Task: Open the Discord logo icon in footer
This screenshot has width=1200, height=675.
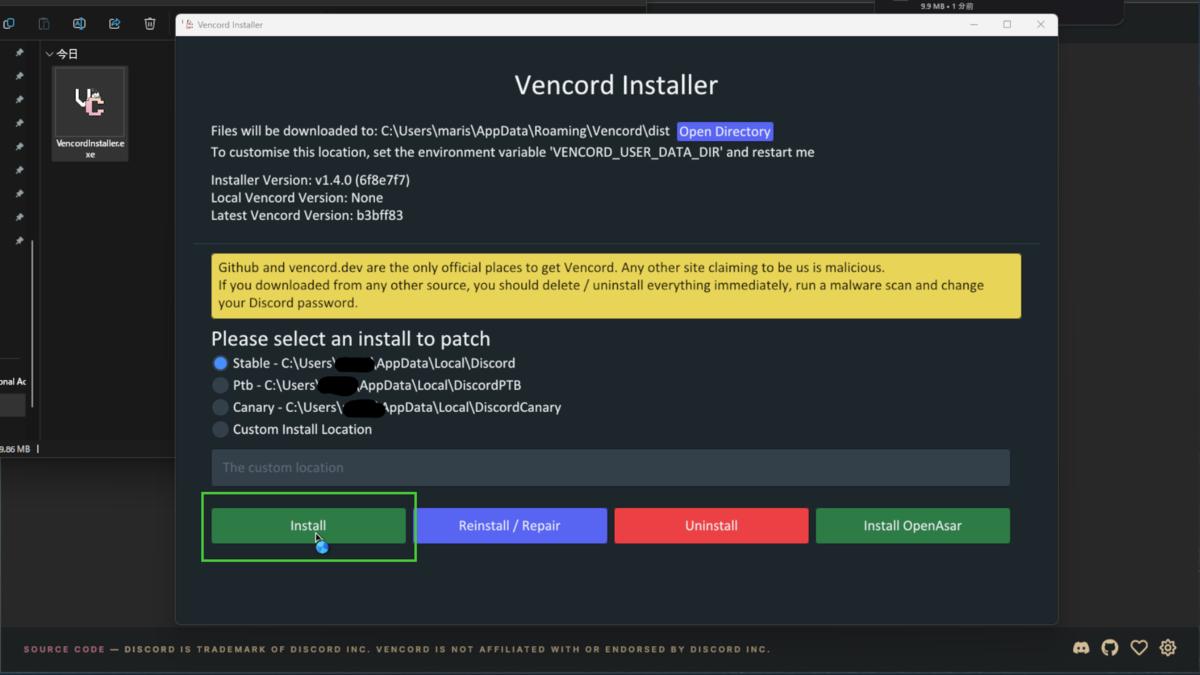Action: pyautogui.click(x=1081, y=648)
